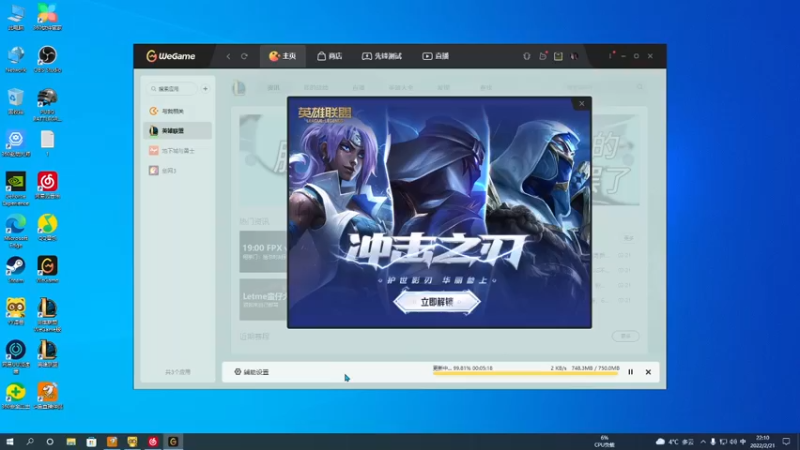Select 地下城与勇士 in the sidebar
Viewport: 800px width, 450px height.
178,151
